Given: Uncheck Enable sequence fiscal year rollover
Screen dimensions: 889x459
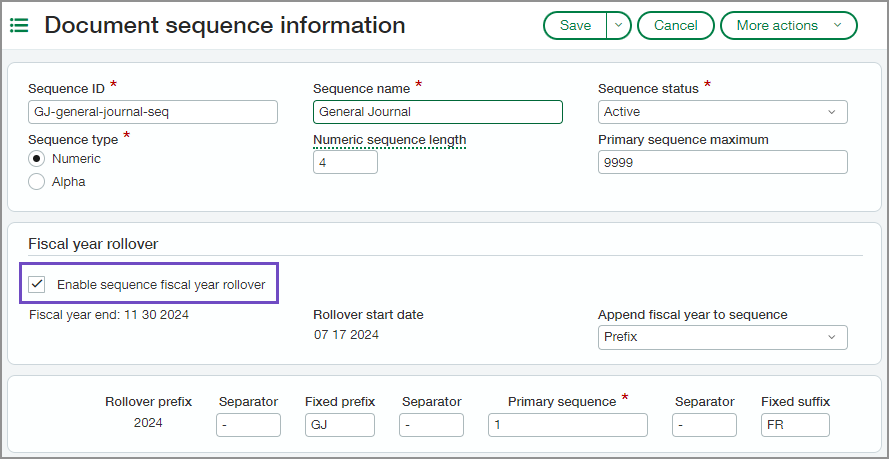Looking at the screenshot, I should click(x=37, y=285).
